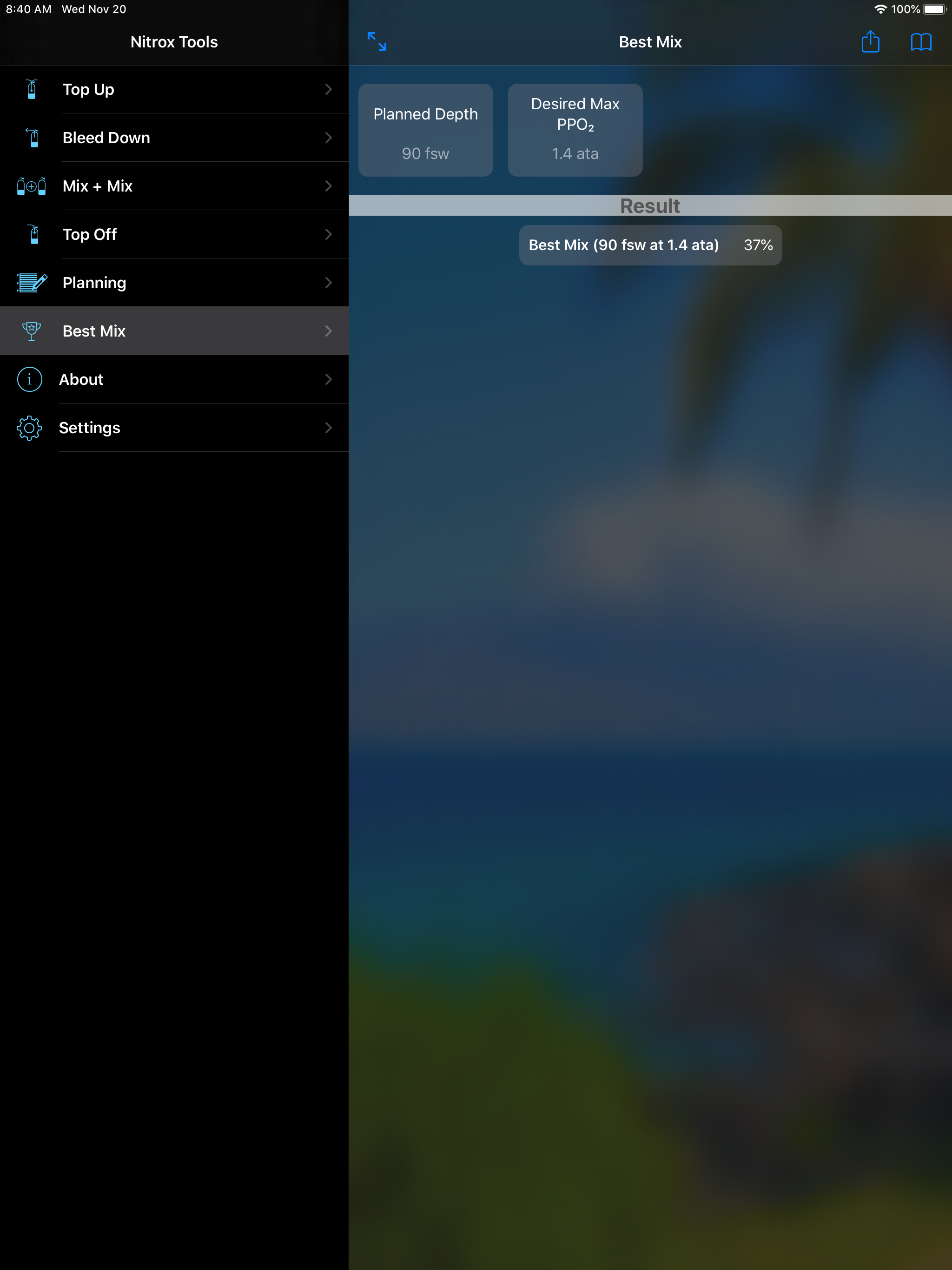
Task: Click the Top Up tank icon
Action: (32, 89)
